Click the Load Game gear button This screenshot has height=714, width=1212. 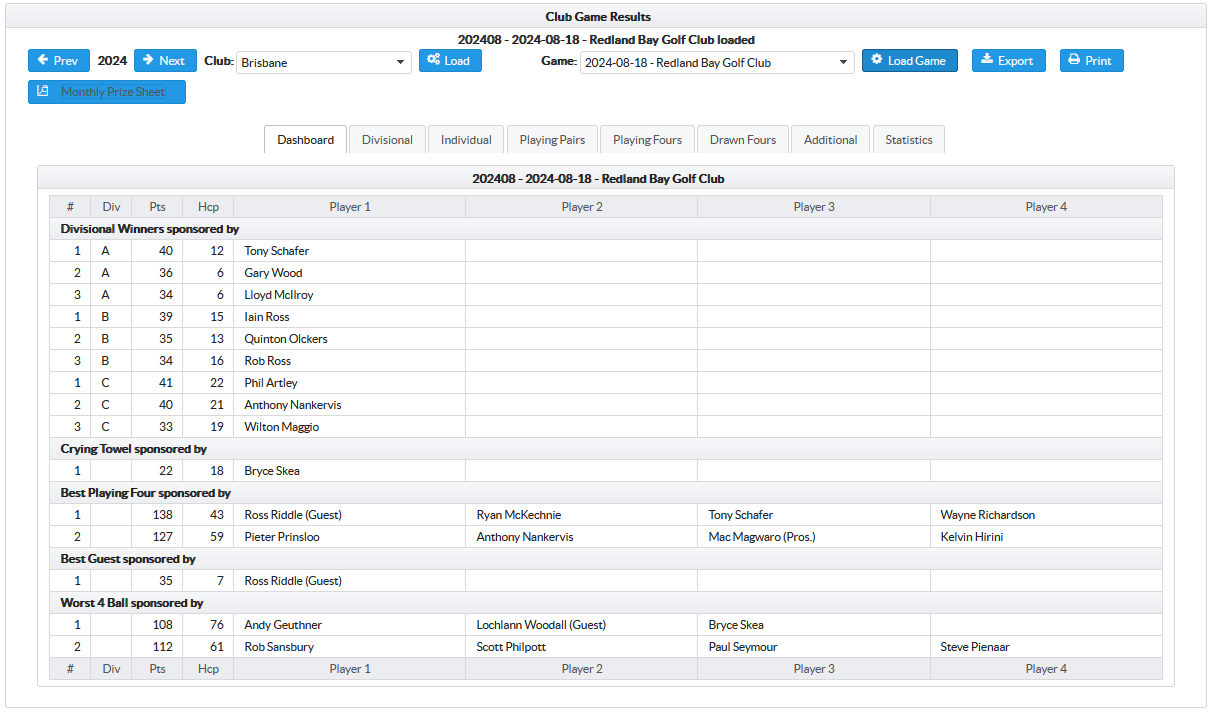click(x=909, y=61)
